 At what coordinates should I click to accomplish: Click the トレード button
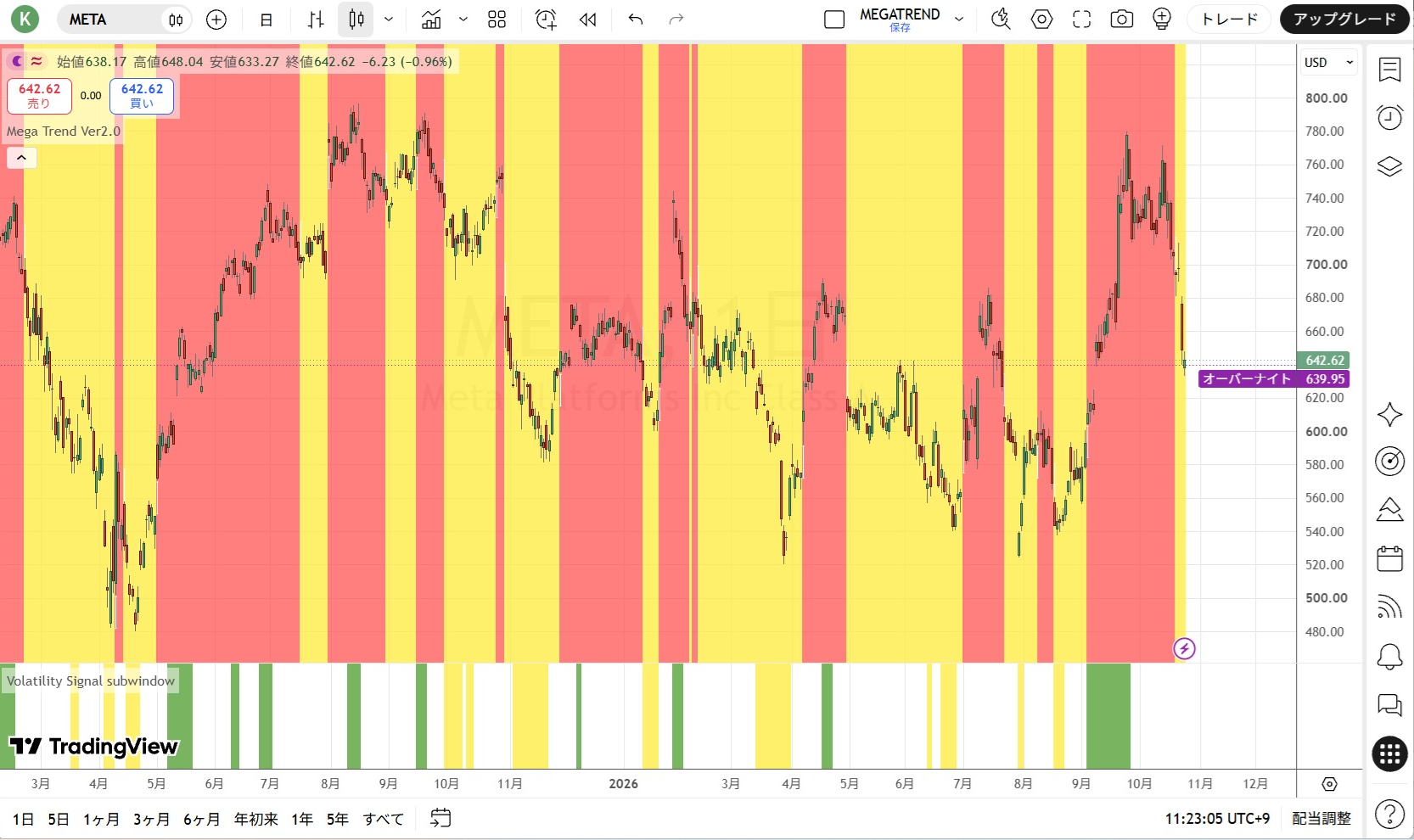coord(1229,20)
